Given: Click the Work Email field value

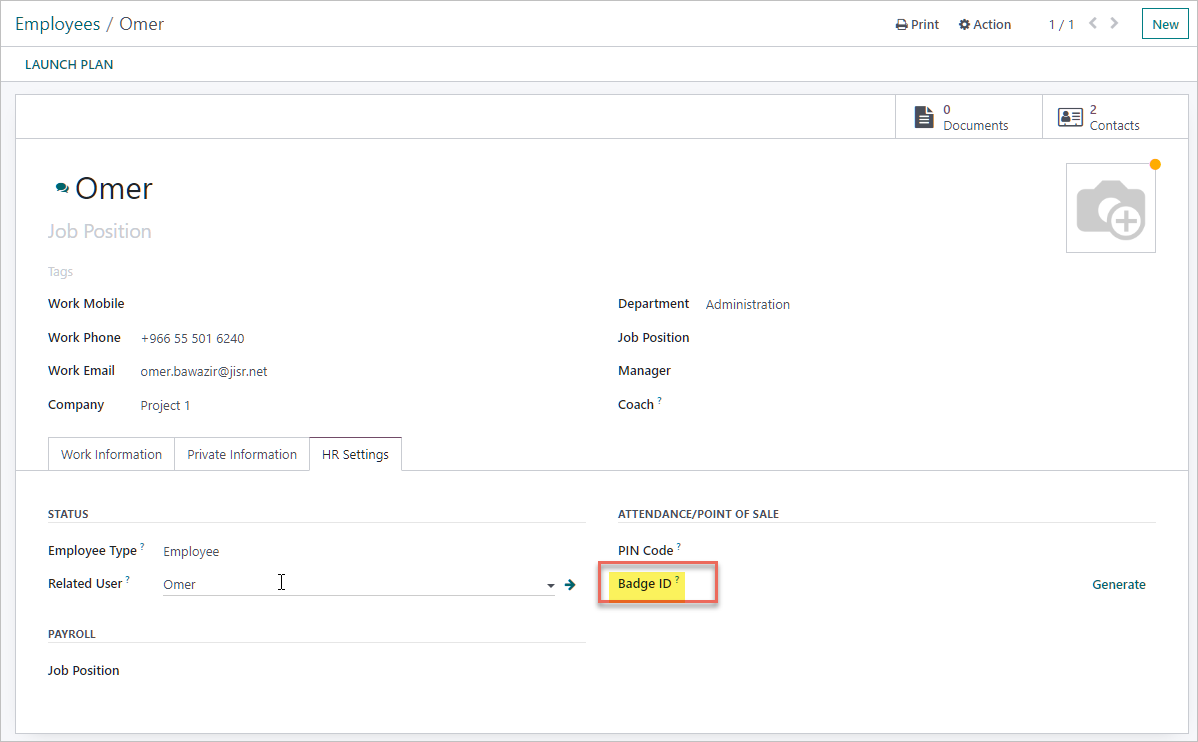Looking at the screenshot, I should pyautogui.click(x=204, y=371).
